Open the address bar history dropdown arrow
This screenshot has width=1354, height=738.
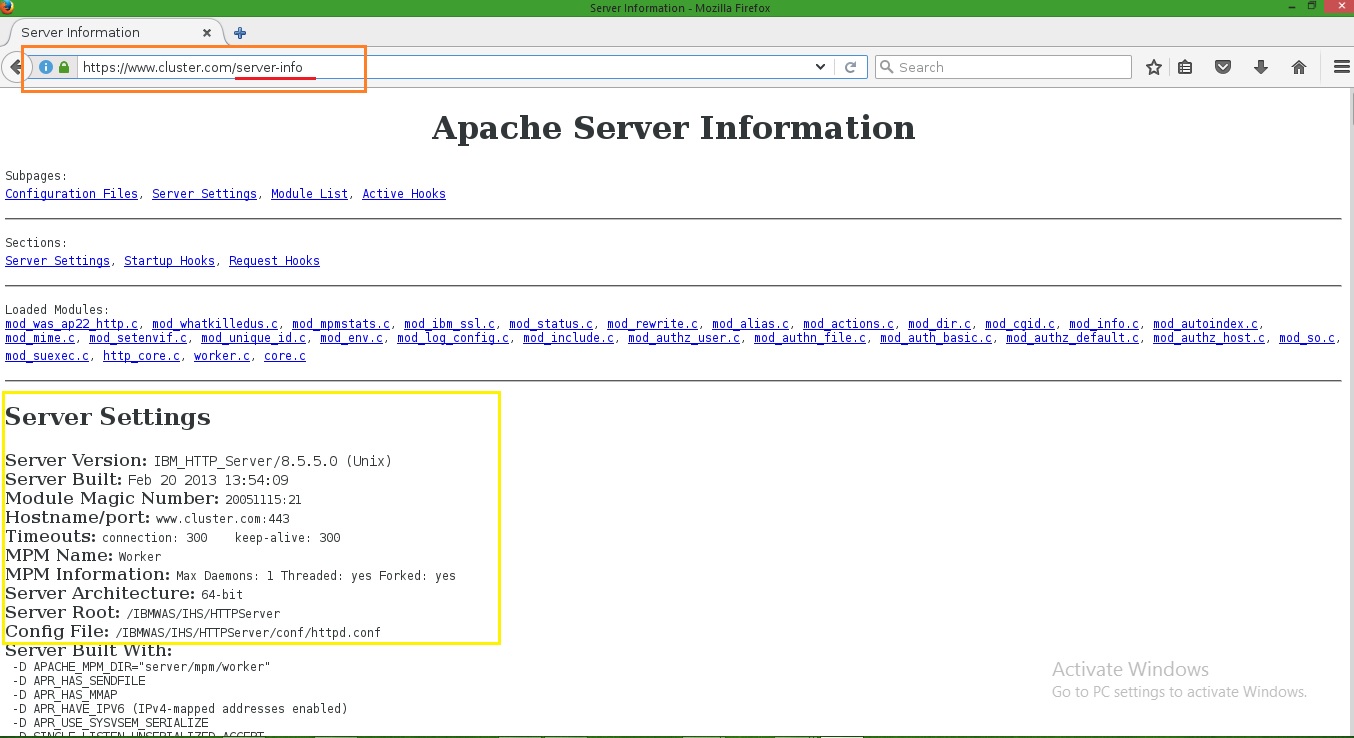(820, 66)
